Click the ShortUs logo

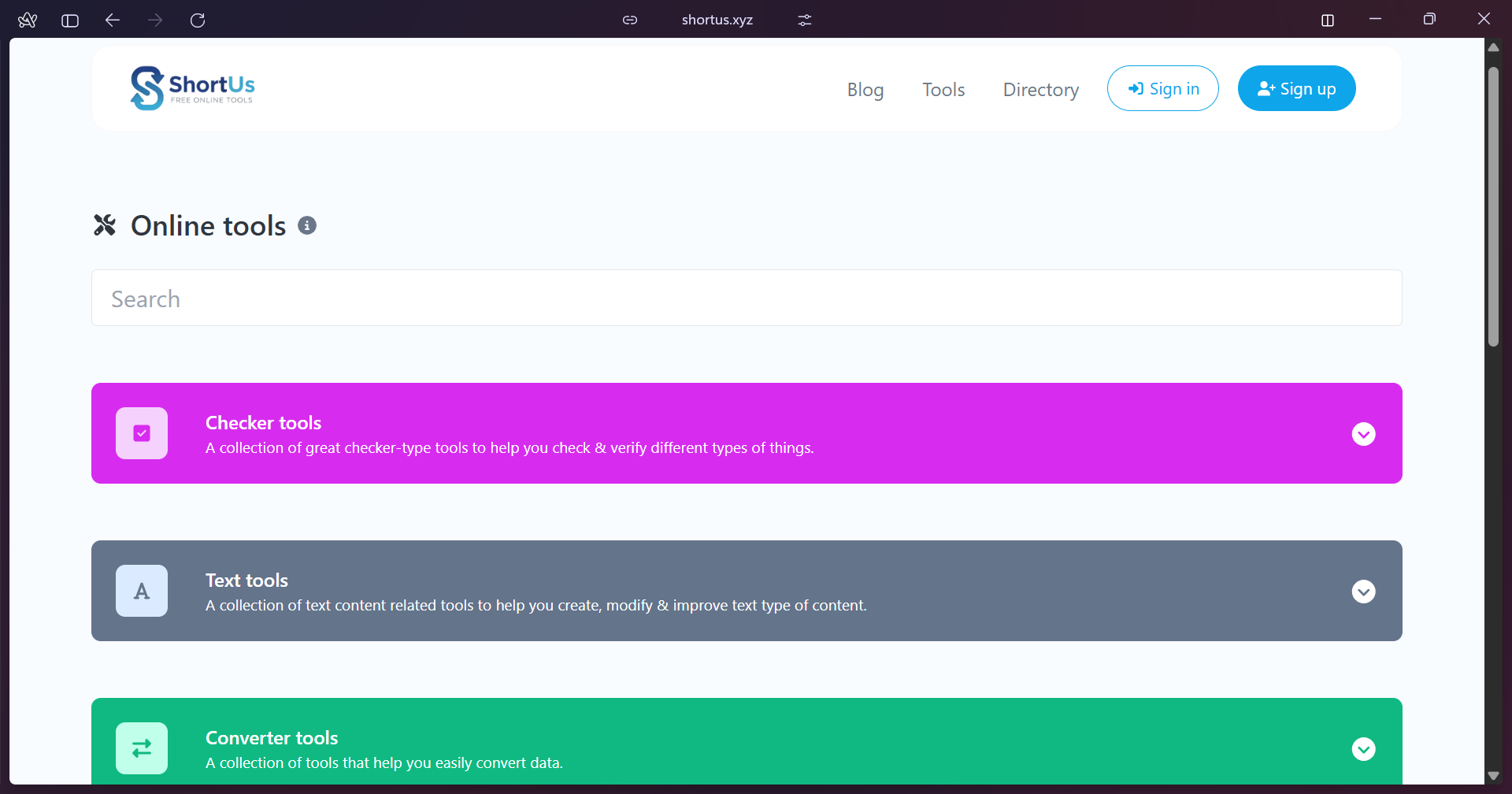click(191, 87)
